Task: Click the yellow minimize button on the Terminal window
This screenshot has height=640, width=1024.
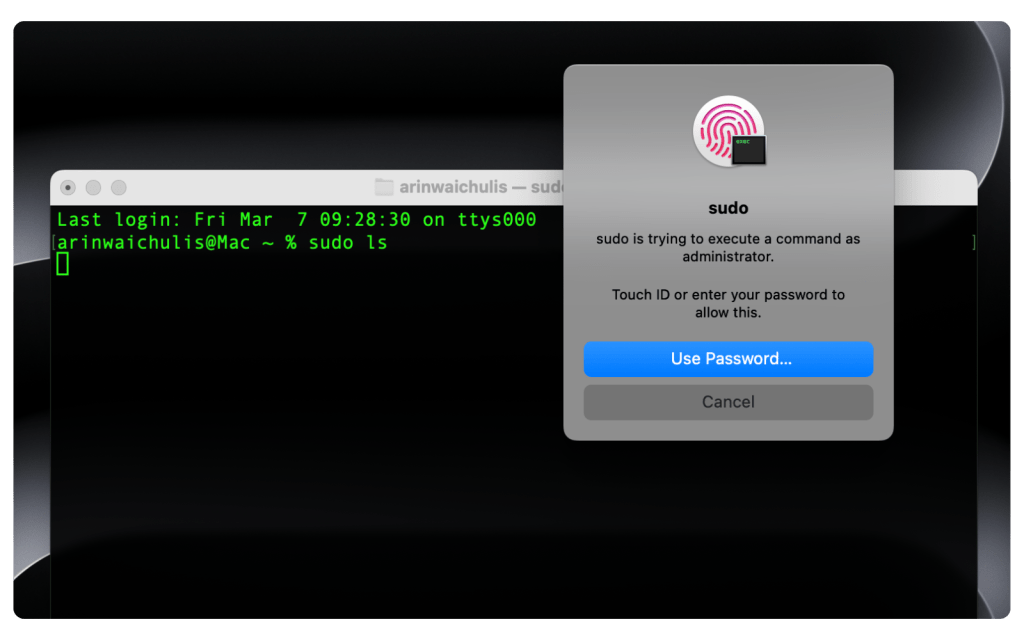Action: pos(93,187)
